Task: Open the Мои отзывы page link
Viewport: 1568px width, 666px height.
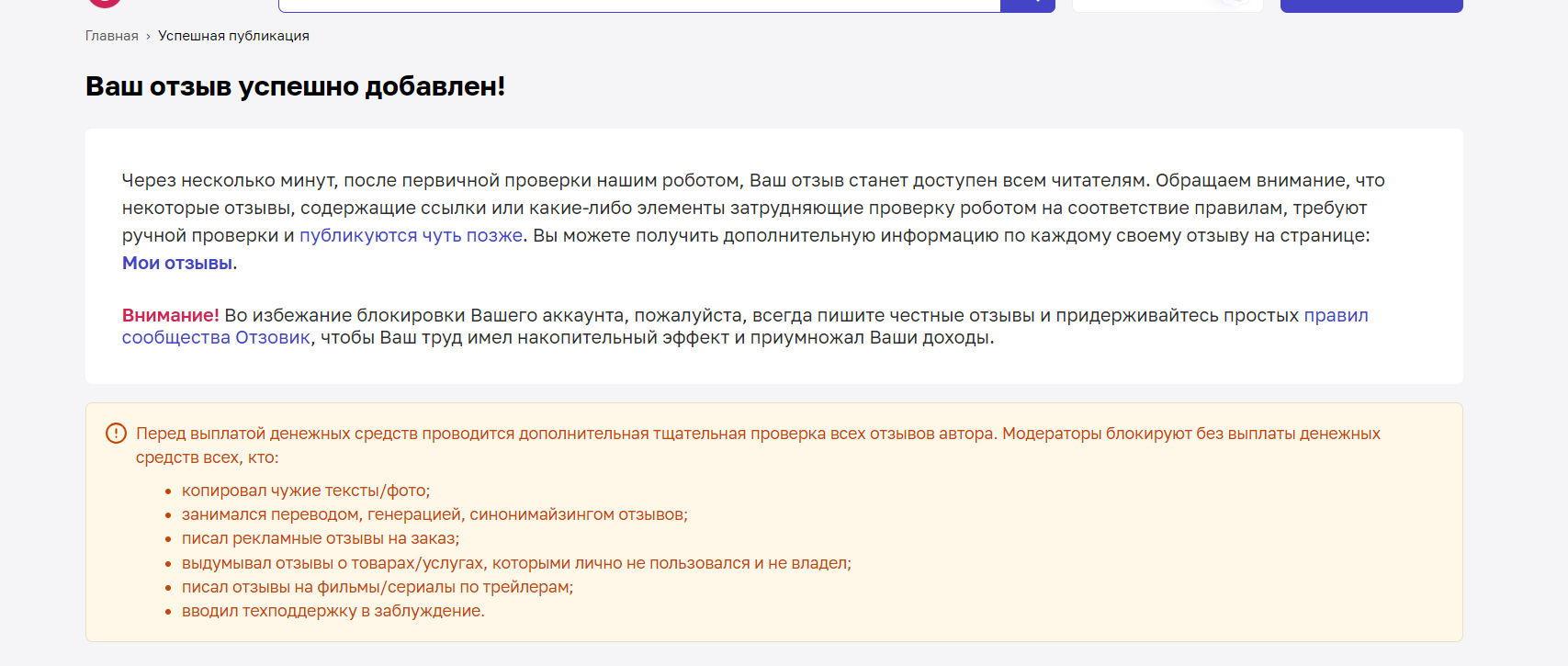Action: coord(177,263)
